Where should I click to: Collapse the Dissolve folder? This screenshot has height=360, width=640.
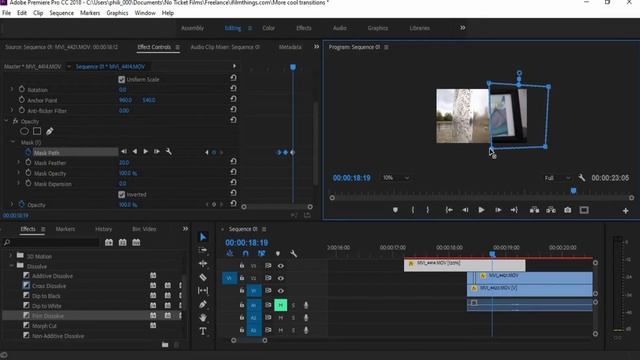pos(11,266)
